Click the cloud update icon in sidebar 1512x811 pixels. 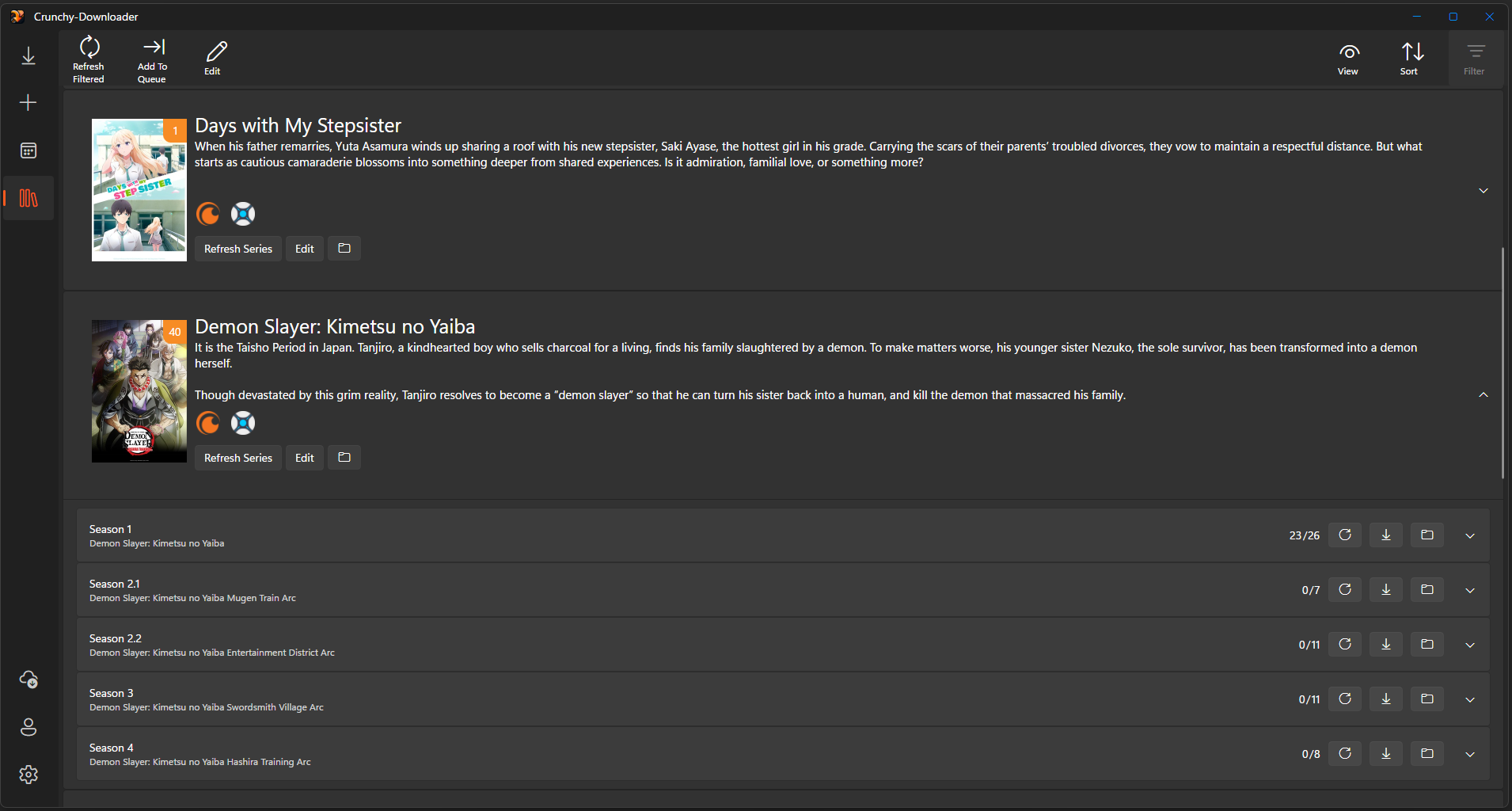[28, 680]
